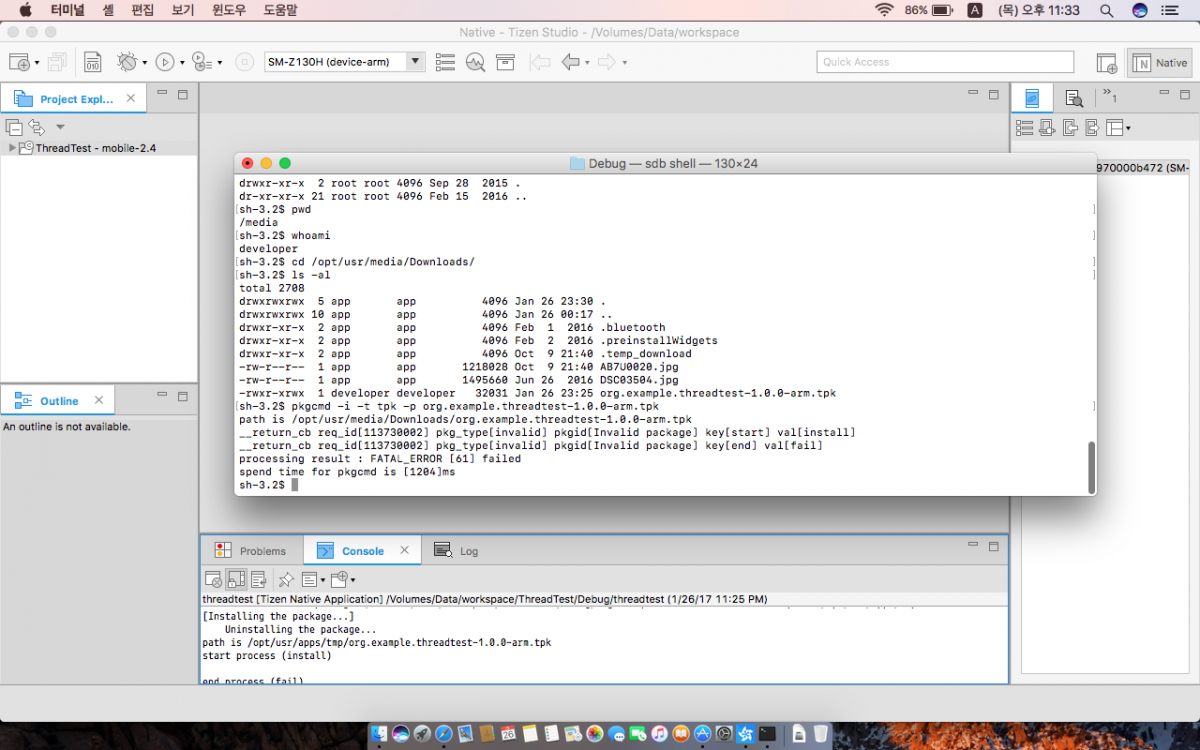Click the Open Perspective icon beside Native
This screenshot has height=750, width=1200.
[x=1106, y=63]
